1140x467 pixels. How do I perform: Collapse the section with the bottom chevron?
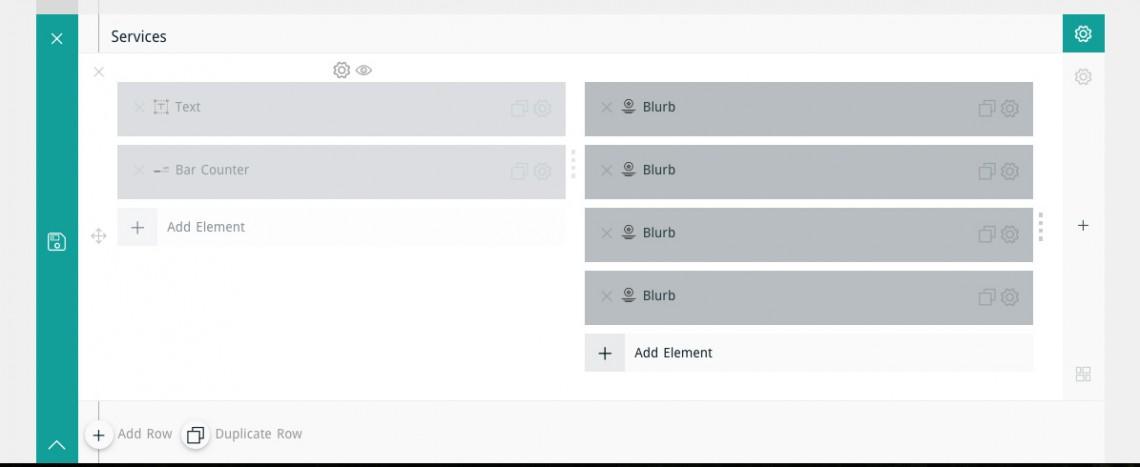tap(57, 445)
